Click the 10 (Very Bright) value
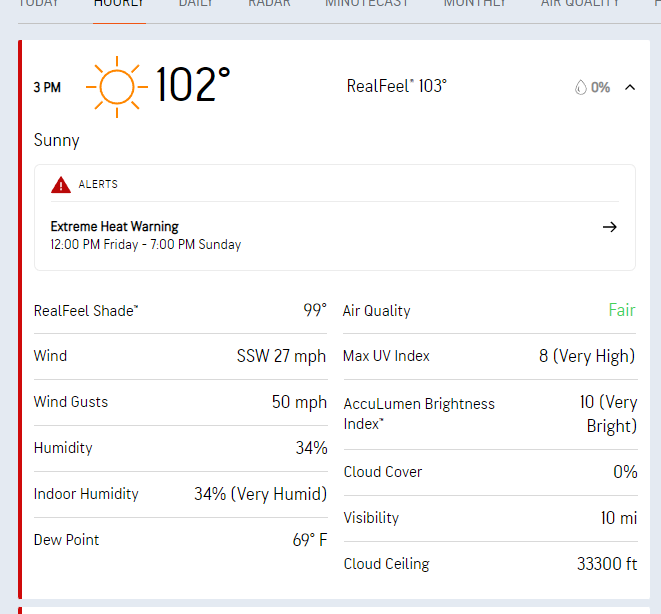The height and width of the screenshot is (614, 661). 608,414
